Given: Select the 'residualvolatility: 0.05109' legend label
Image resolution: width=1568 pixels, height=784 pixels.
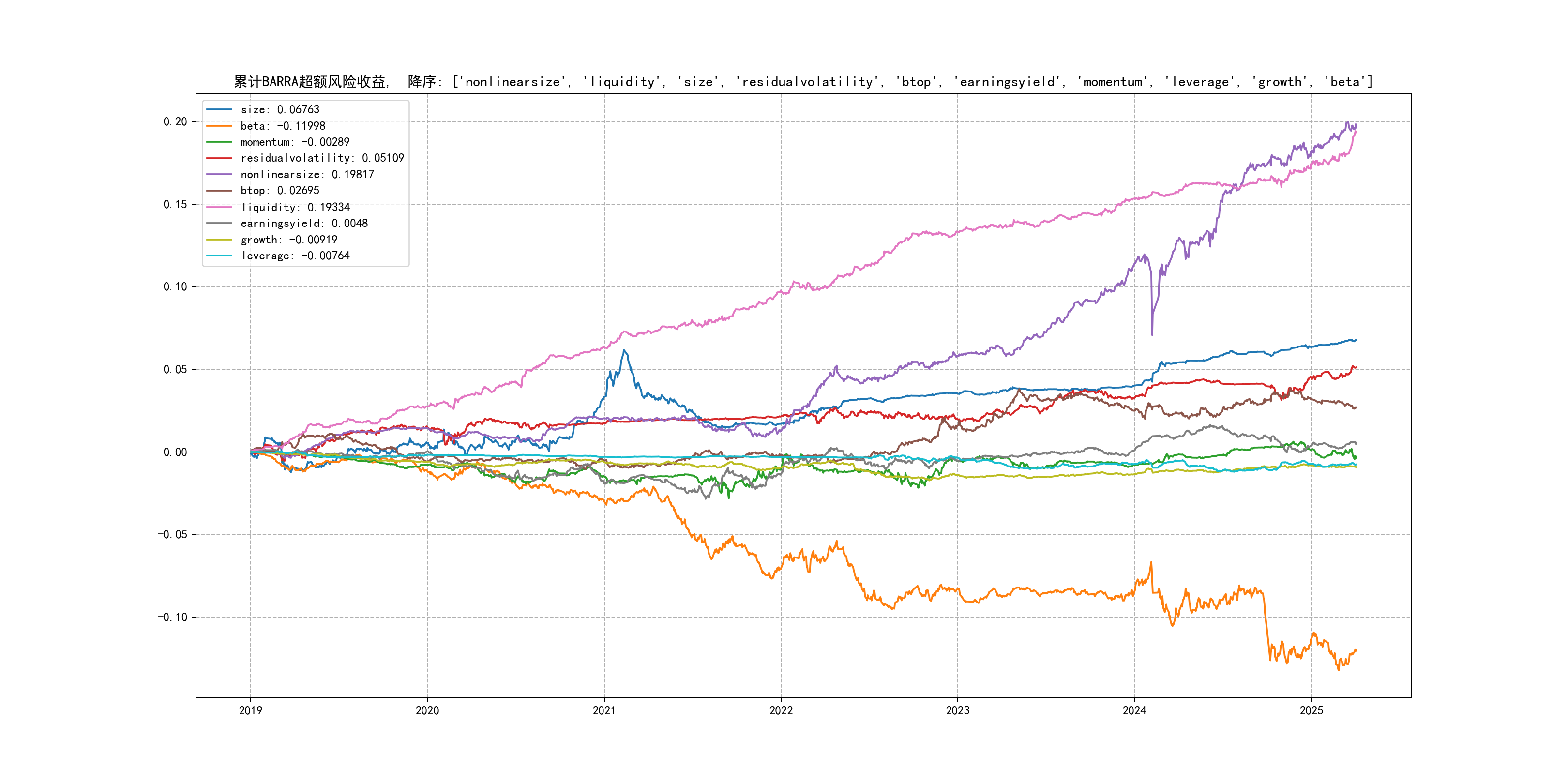Looking at the screenshot, I should point(322,158).
